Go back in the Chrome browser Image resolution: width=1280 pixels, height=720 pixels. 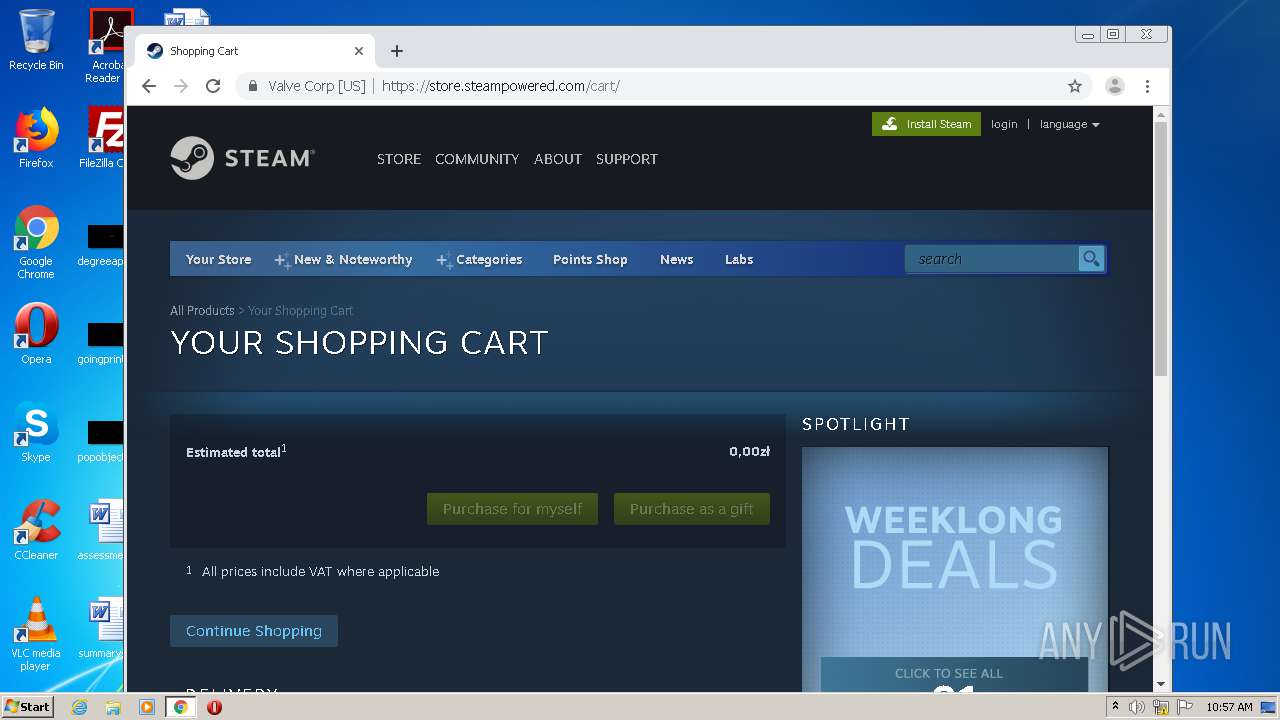point(149,86)
